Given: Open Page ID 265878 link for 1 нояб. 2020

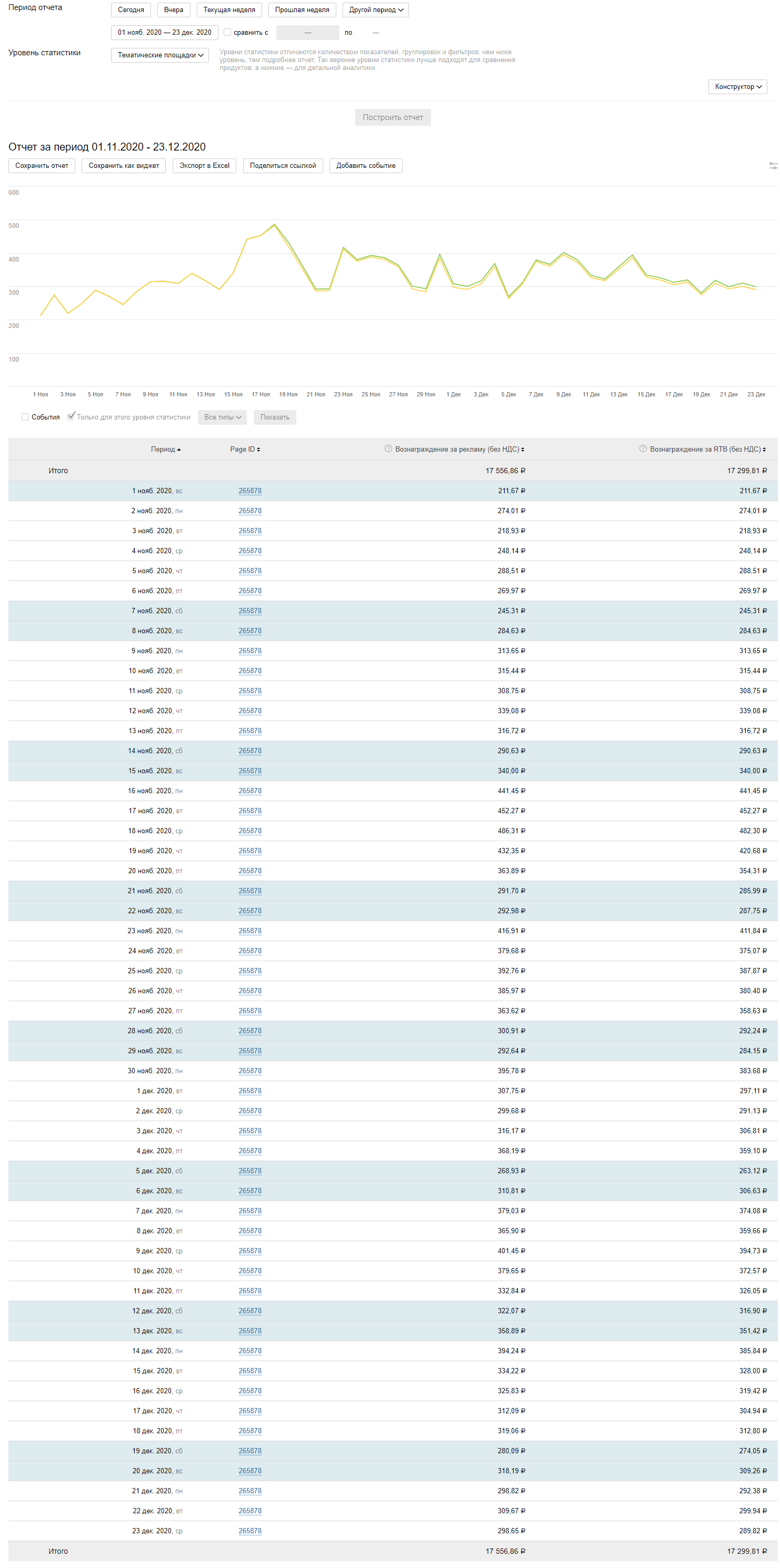Looking at the screenshot, I should (x=249, y=491).
